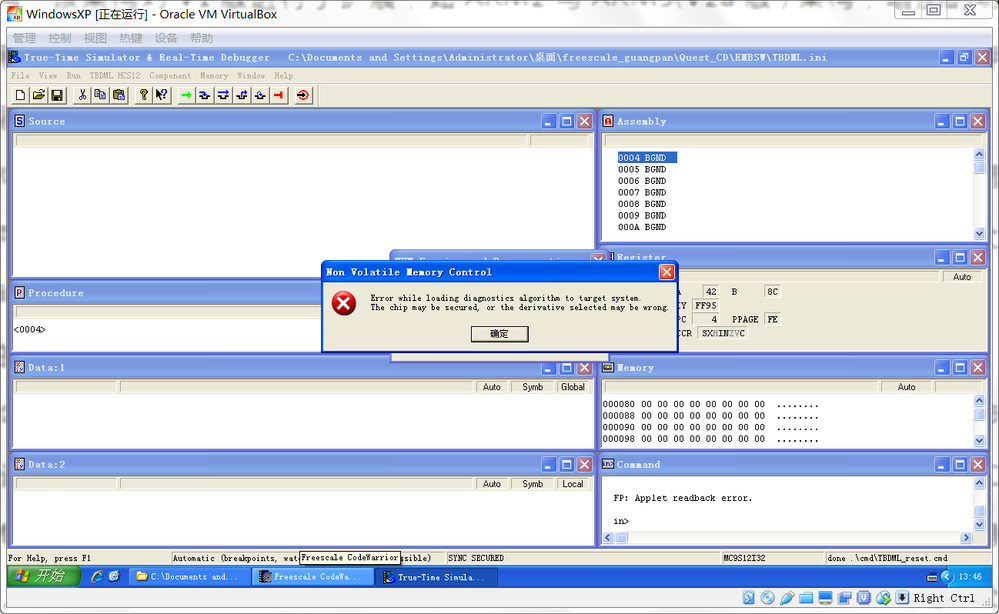This screenshot has width=999, height=614.
Task: Click VirtualBox hard disk status icon
Action: (x=749, y=597)
